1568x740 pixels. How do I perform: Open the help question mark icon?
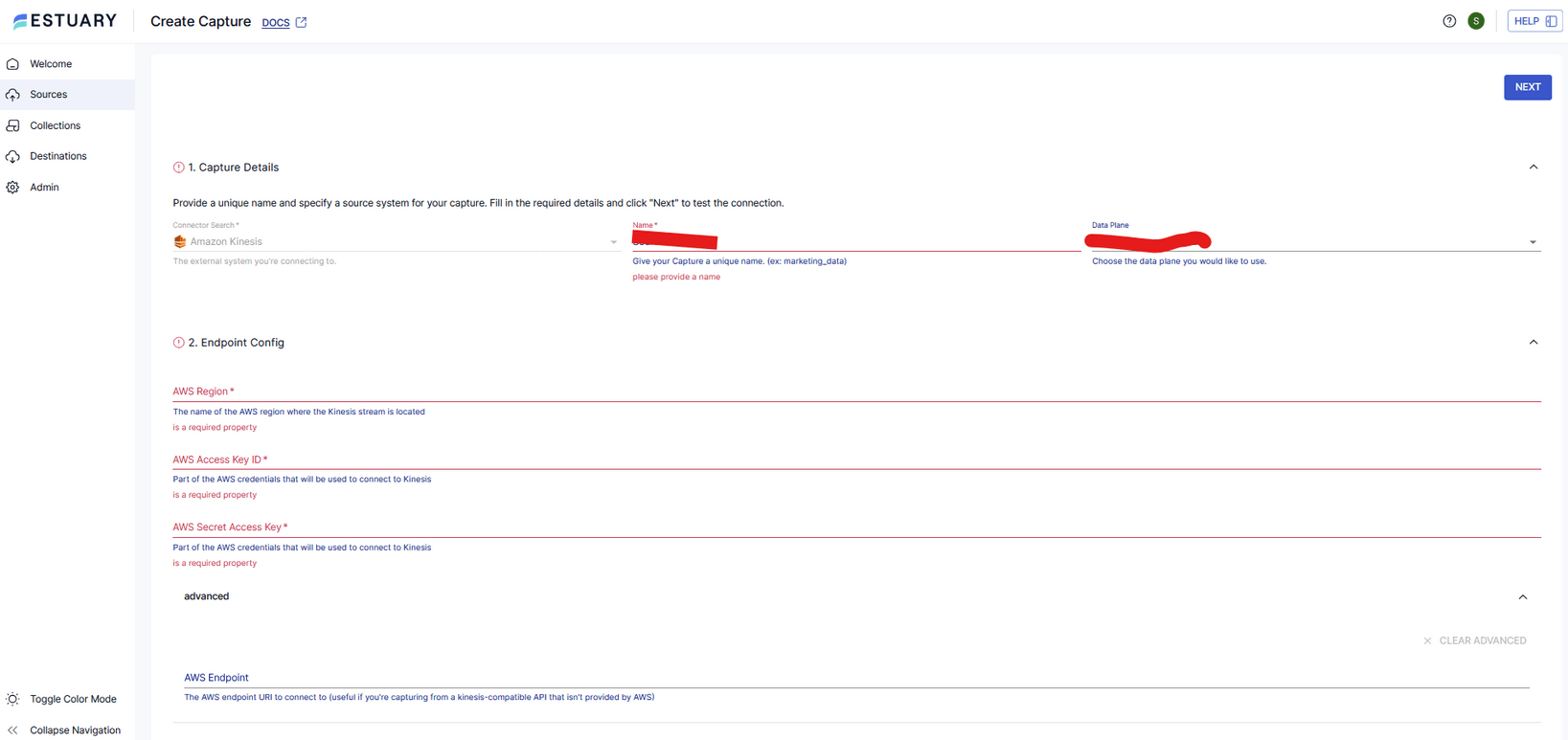(1449, 21)
